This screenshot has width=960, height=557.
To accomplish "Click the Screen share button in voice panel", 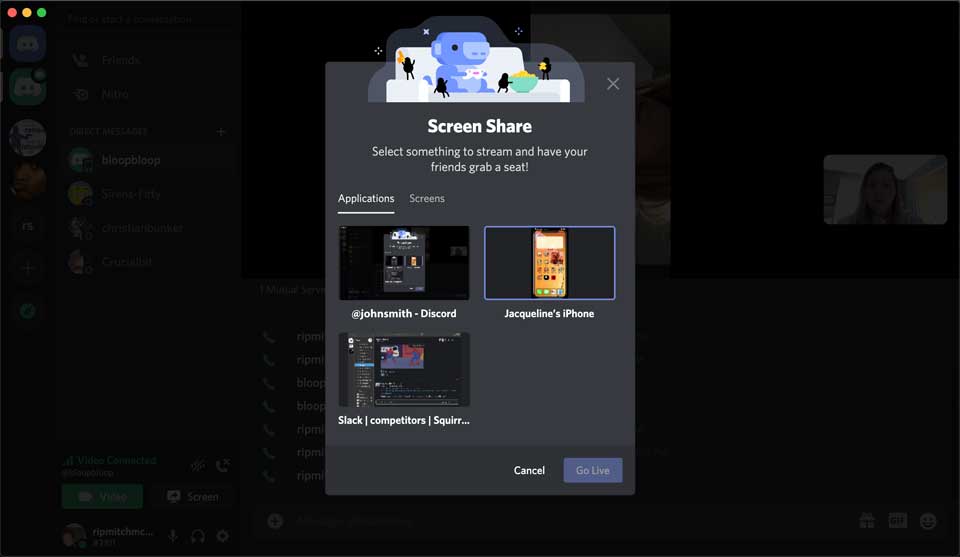I will [192, 496].
